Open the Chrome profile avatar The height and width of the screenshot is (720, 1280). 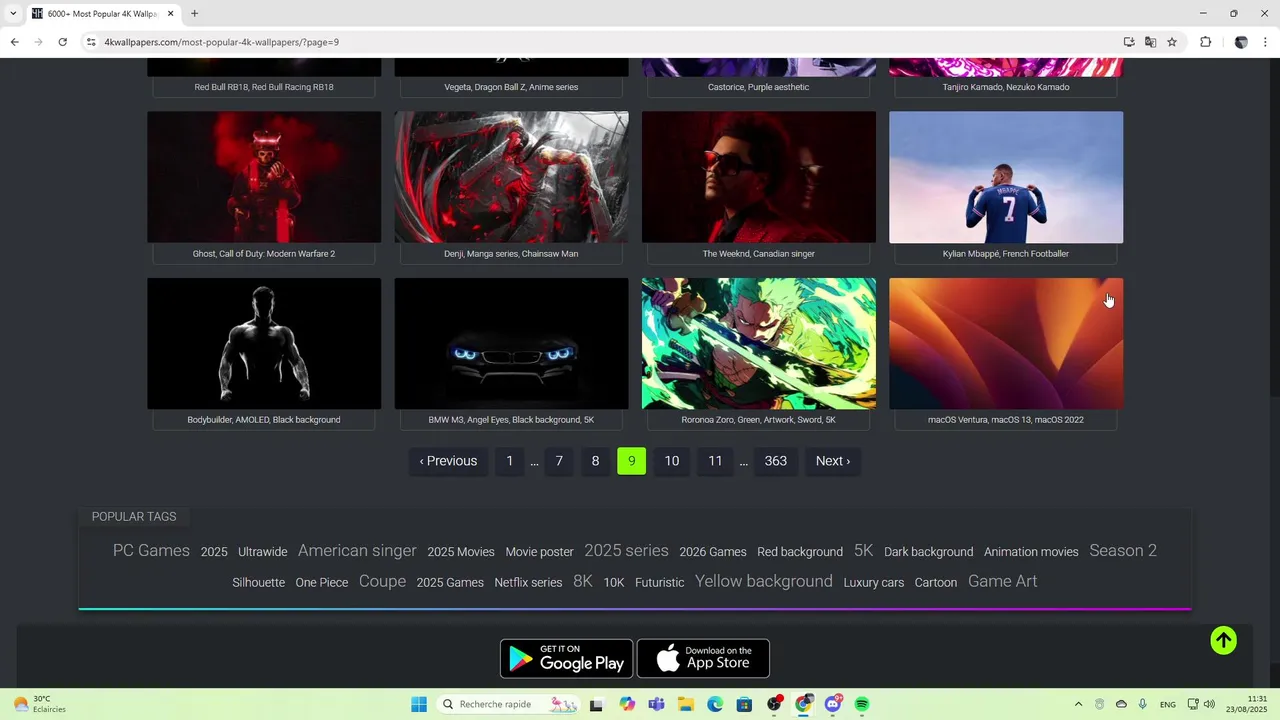tap(1241, 42)
